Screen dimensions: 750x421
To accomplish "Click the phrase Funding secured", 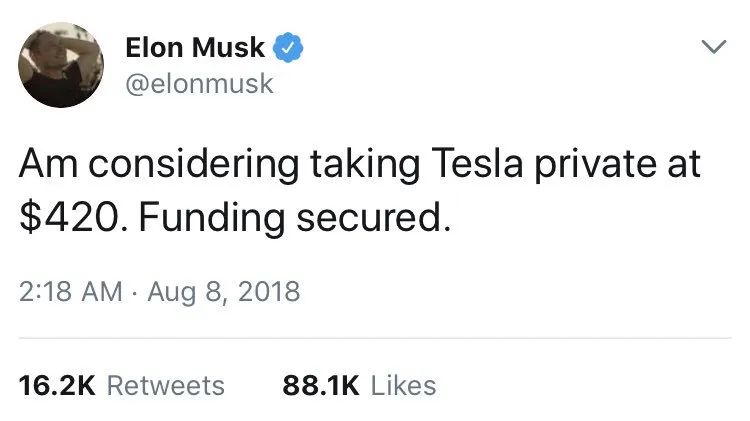I will click(295, 217).
